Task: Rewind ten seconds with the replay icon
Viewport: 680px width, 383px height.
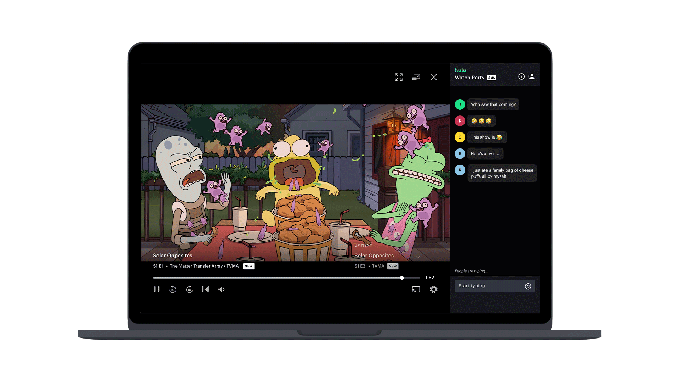Action: [173, 289]
